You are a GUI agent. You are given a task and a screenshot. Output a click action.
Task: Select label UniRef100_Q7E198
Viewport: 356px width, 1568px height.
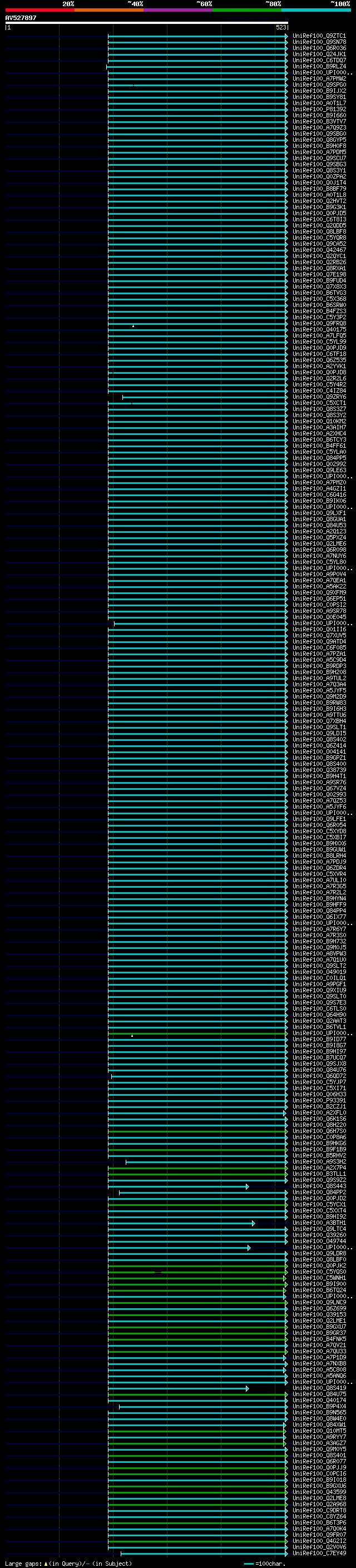click(319, 275)
